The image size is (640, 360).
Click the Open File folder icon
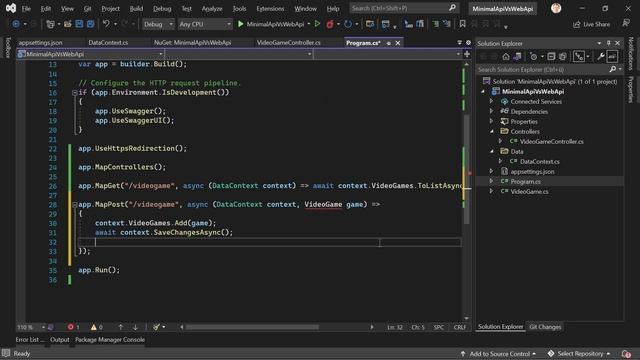(x=68, y=24)
